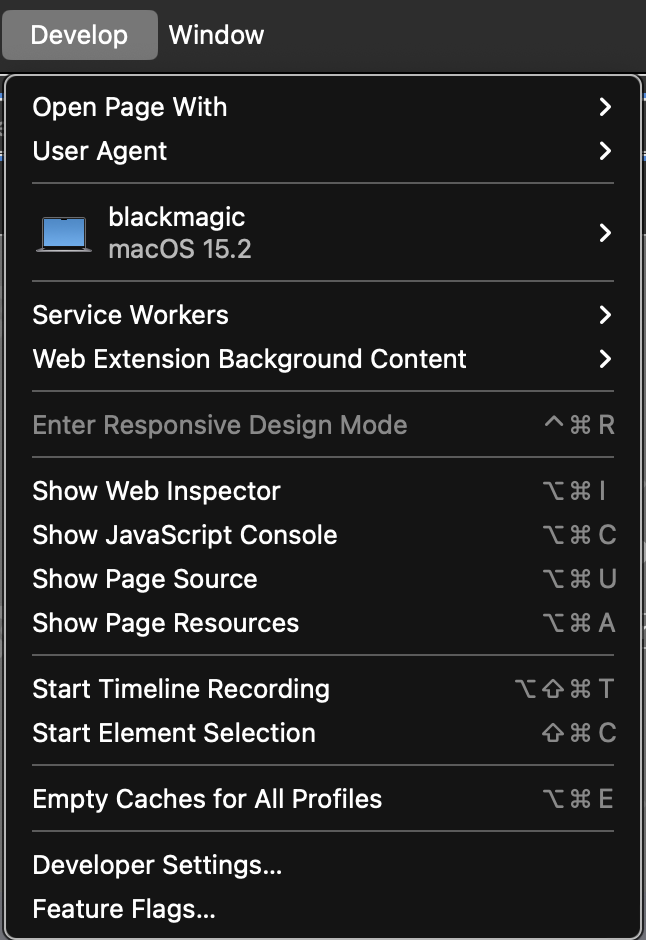Click Enter Responsive Design Mode item
The height and width of the screenshot is (940, 646).
click(x=219, y=425)
